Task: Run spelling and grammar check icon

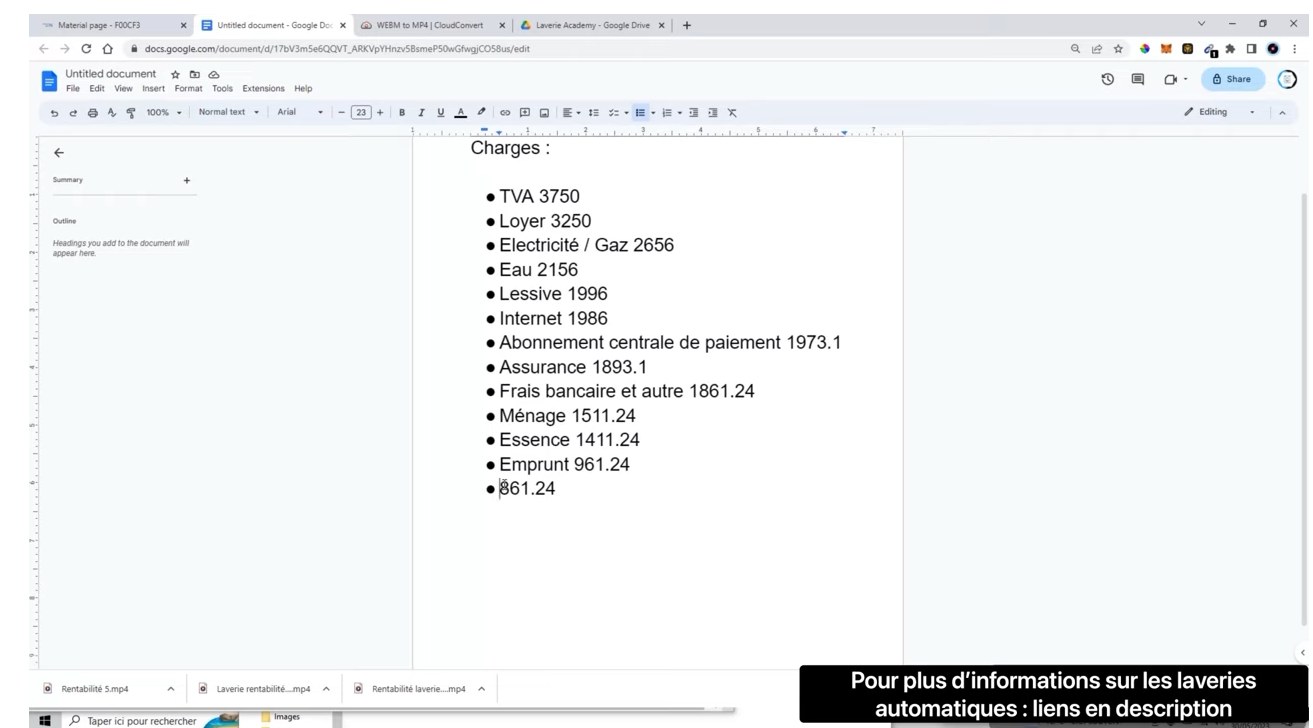Action: [x=112, y=113]
